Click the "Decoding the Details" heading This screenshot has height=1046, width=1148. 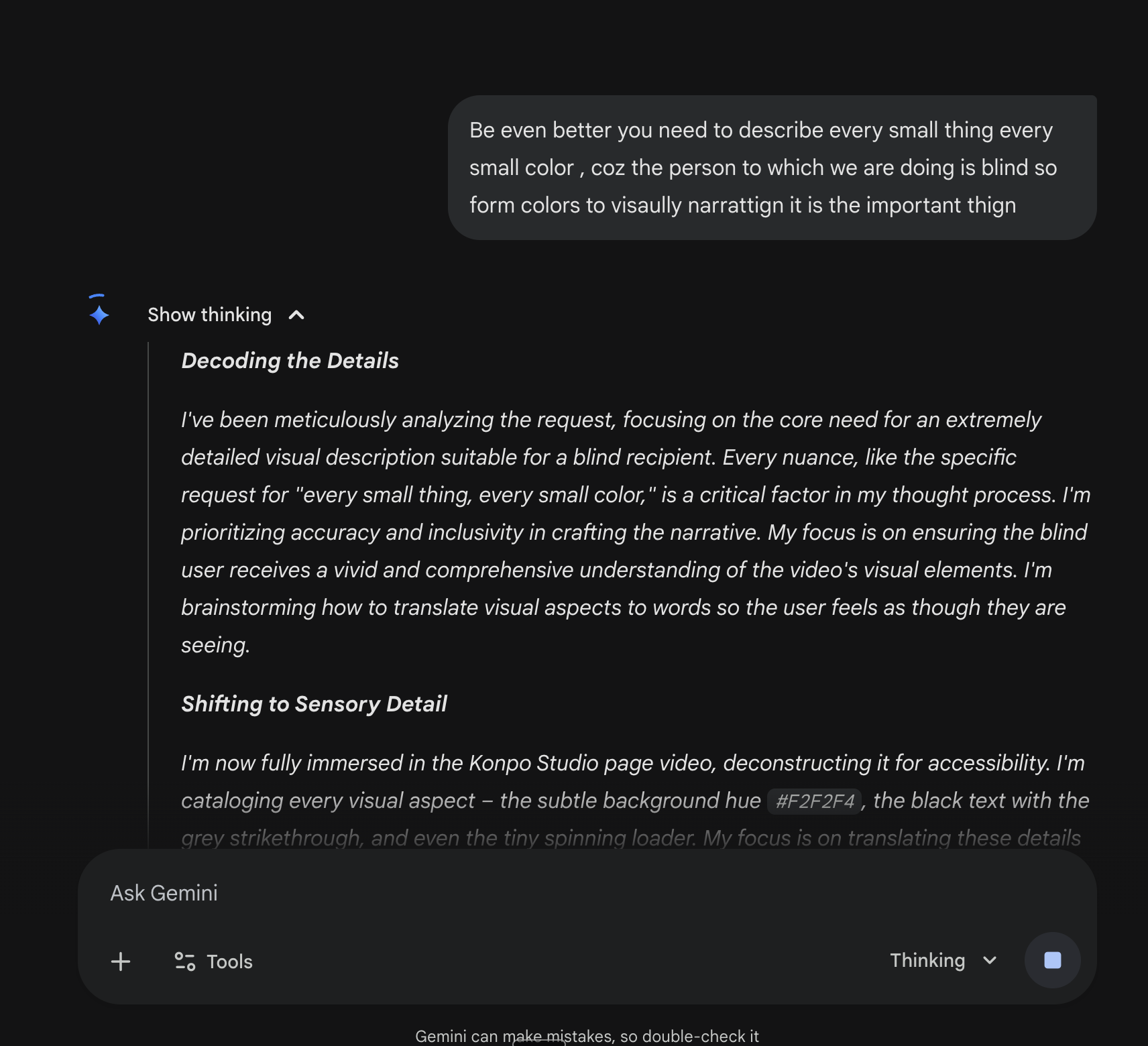290,361
